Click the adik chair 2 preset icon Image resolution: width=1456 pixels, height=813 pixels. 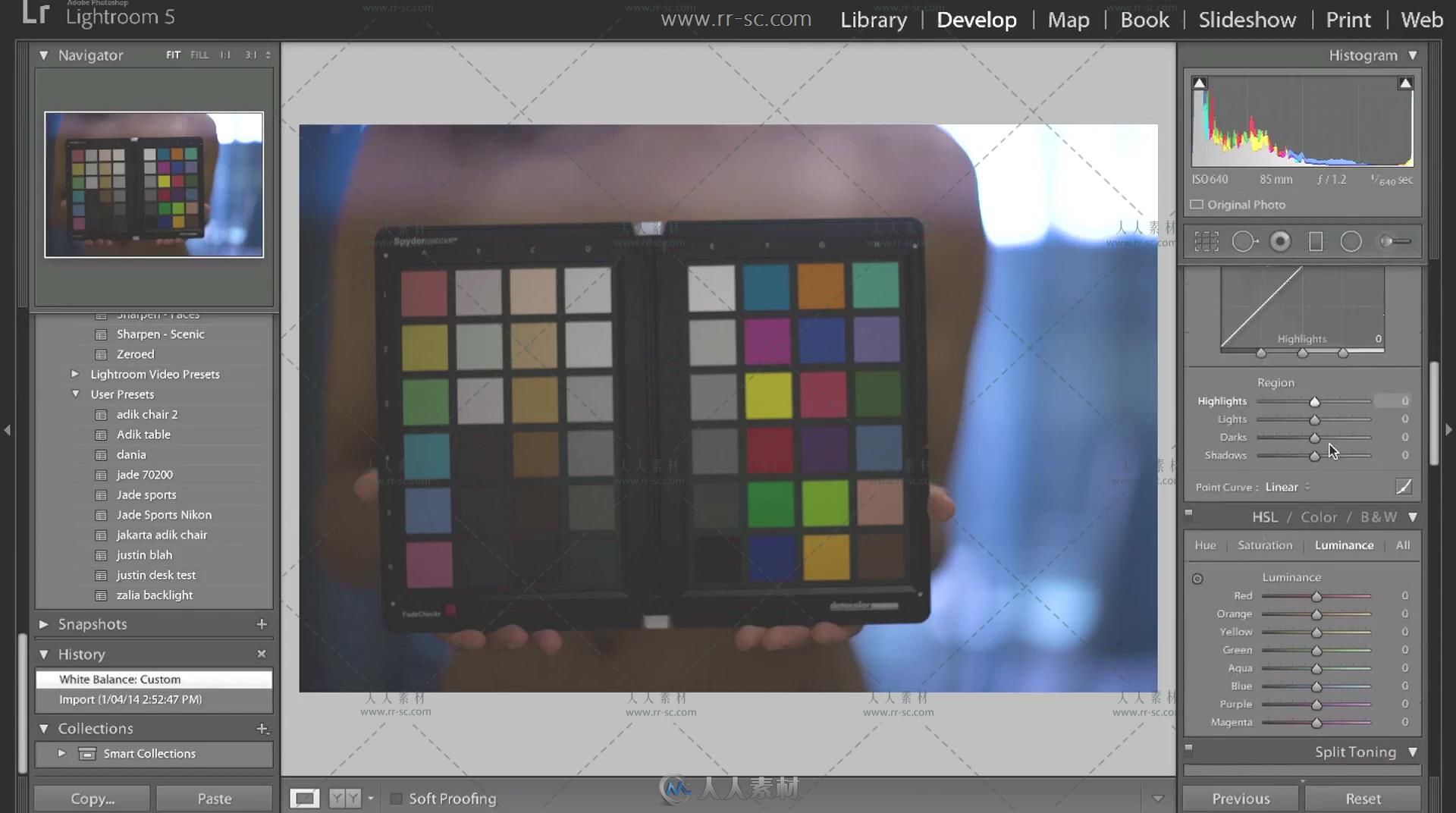(101, 415)
